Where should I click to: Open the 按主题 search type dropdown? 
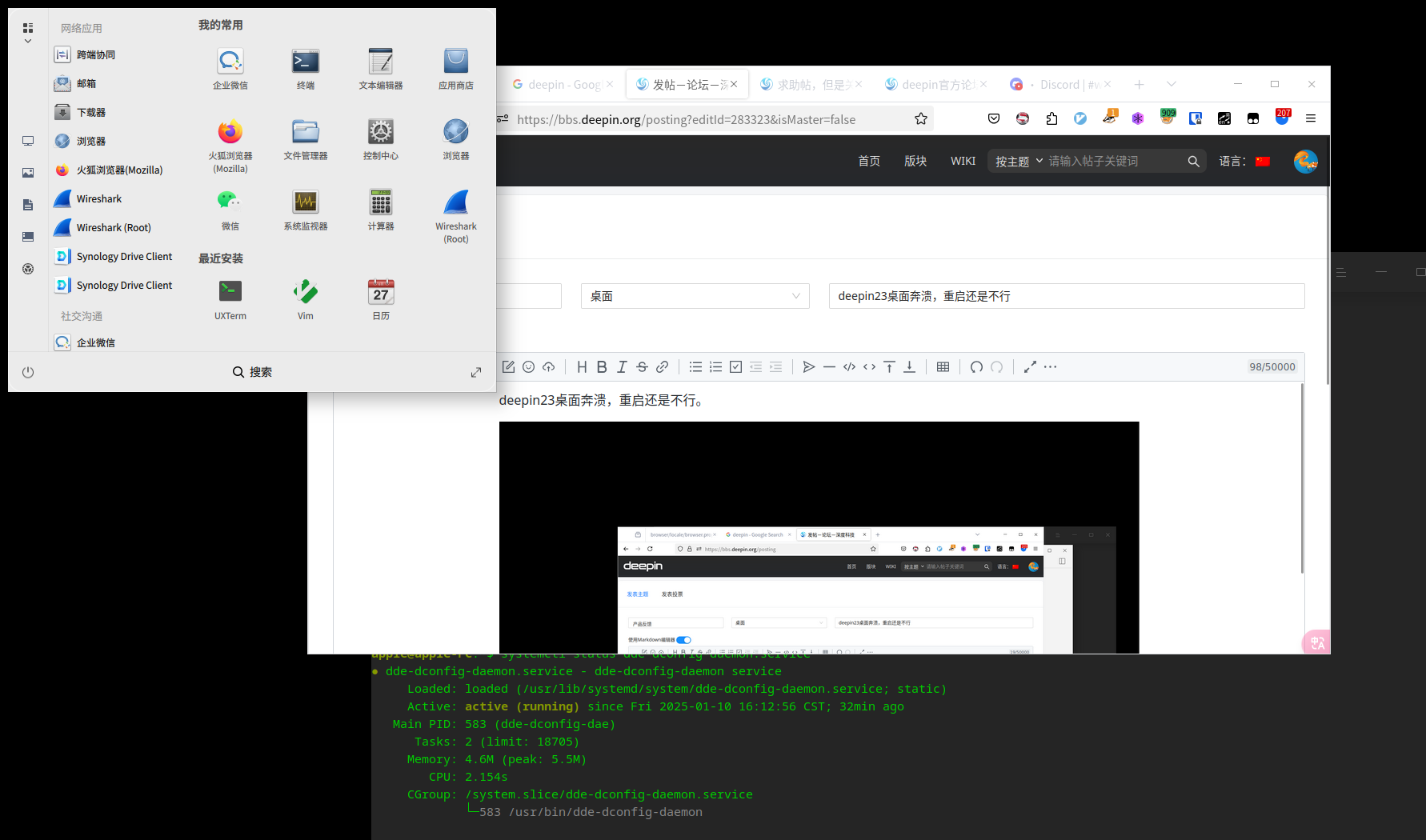pyautogui.click(x=1019, y=161)
